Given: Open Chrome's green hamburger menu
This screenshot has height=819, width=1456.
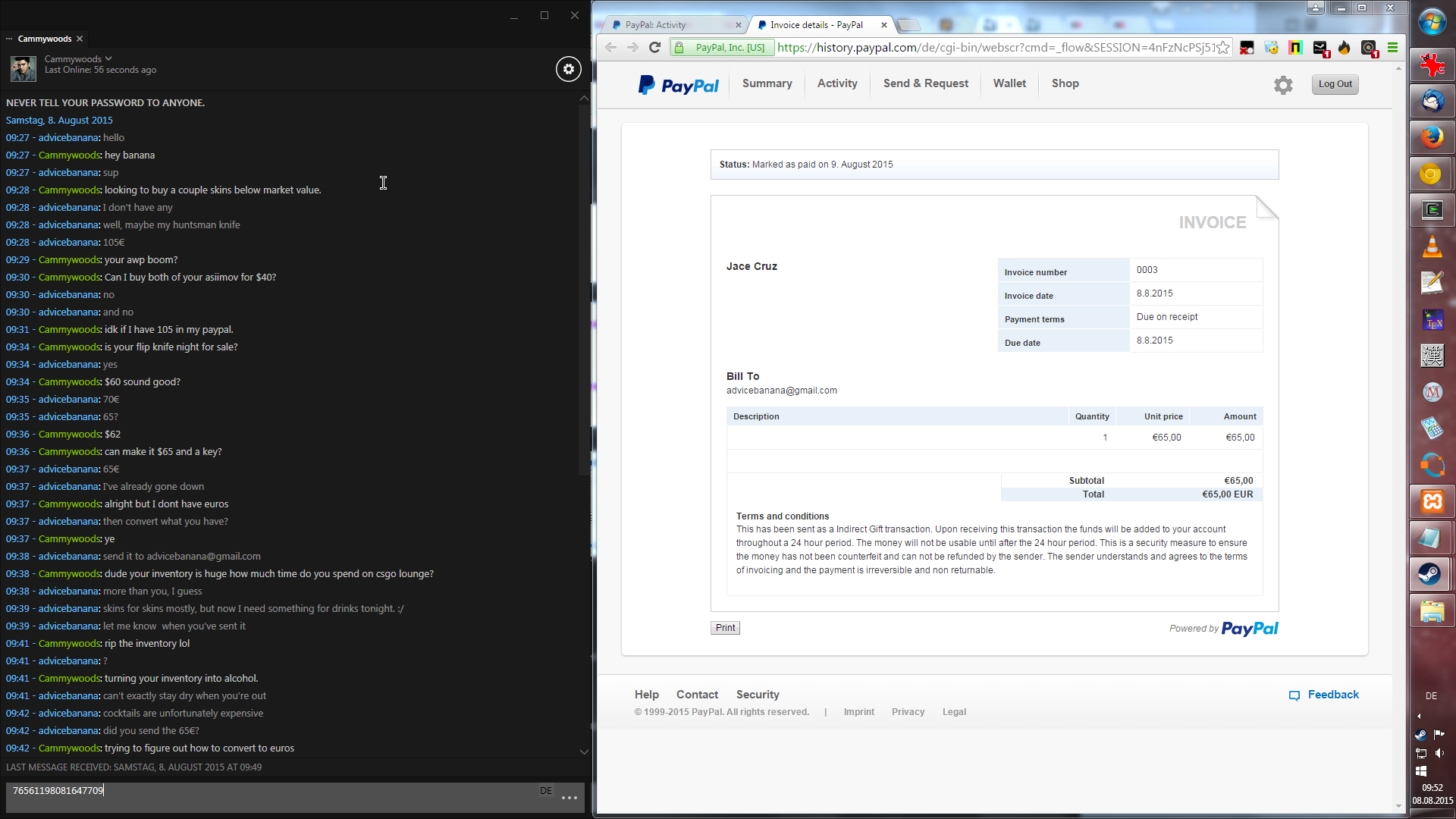Looking at the screenshot, I should coord(1392,48).
